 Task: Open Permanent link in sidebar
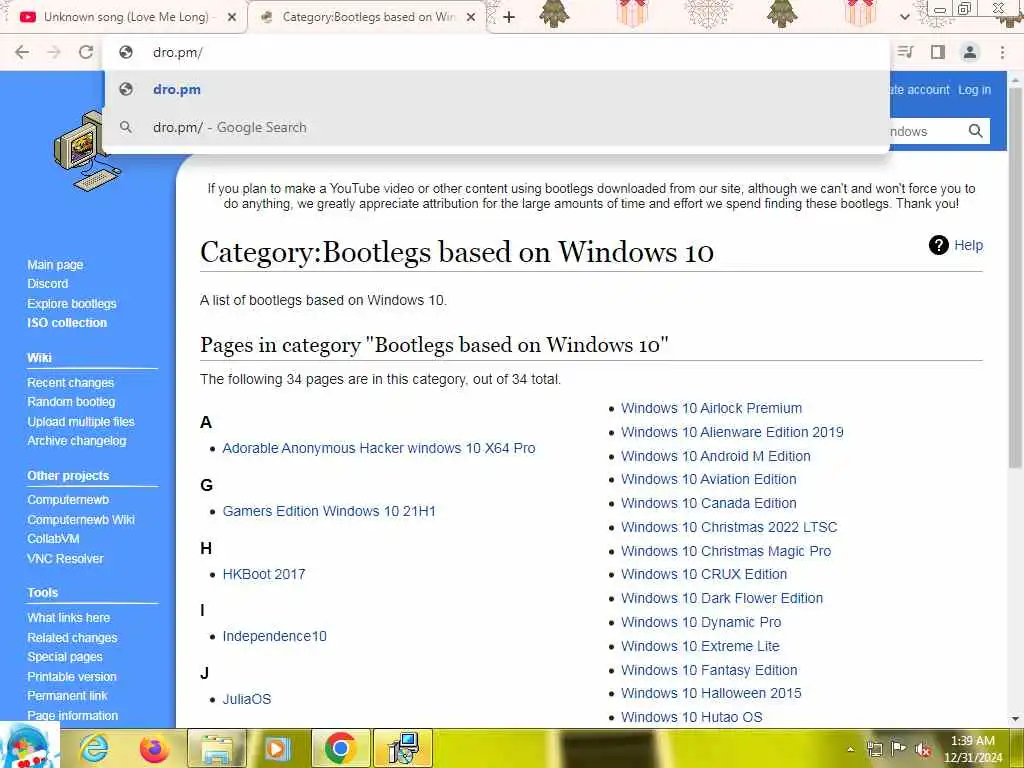[67, 696]
